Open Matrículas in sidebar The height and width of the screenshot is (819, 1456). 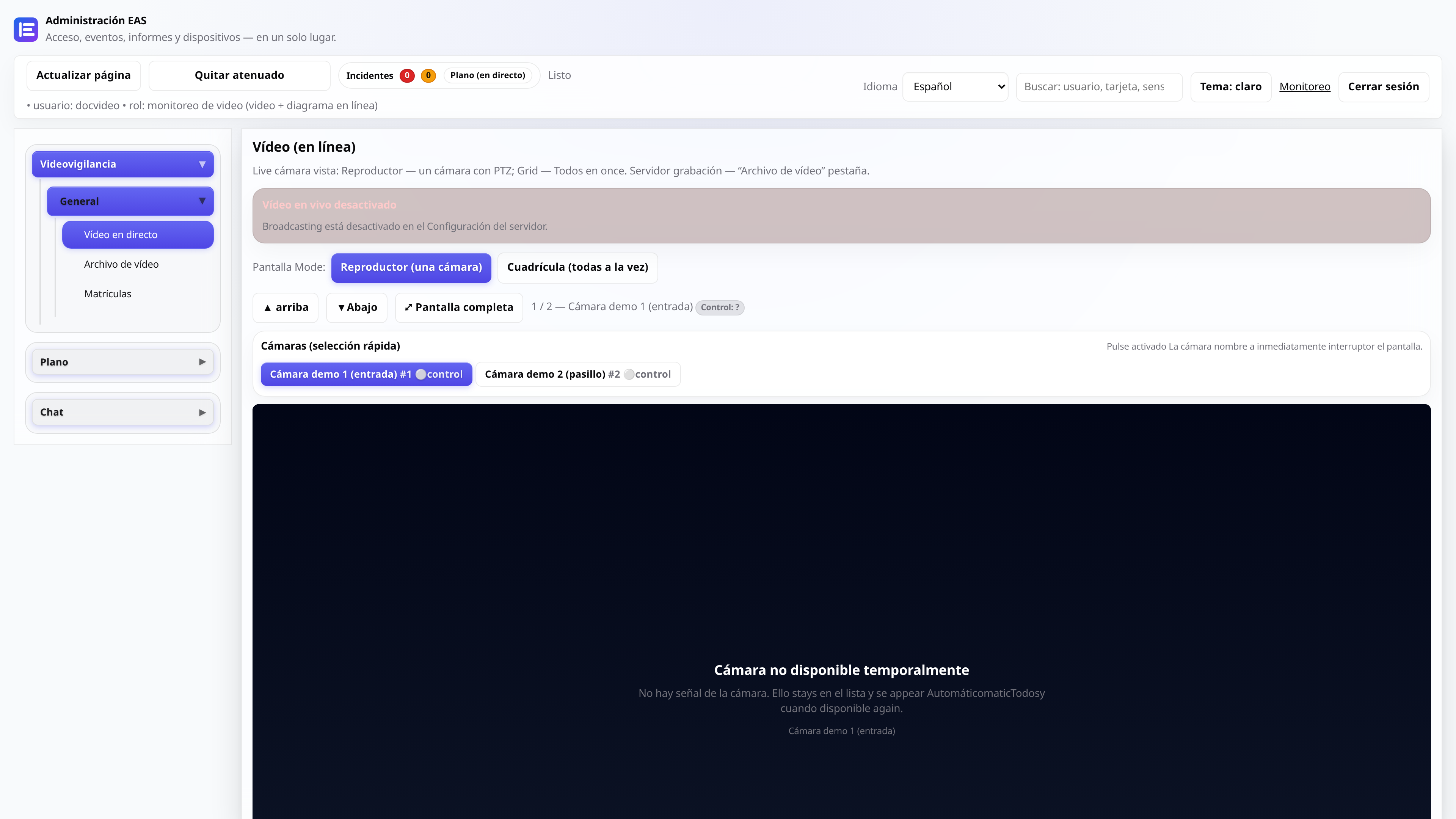pos(107,294)
